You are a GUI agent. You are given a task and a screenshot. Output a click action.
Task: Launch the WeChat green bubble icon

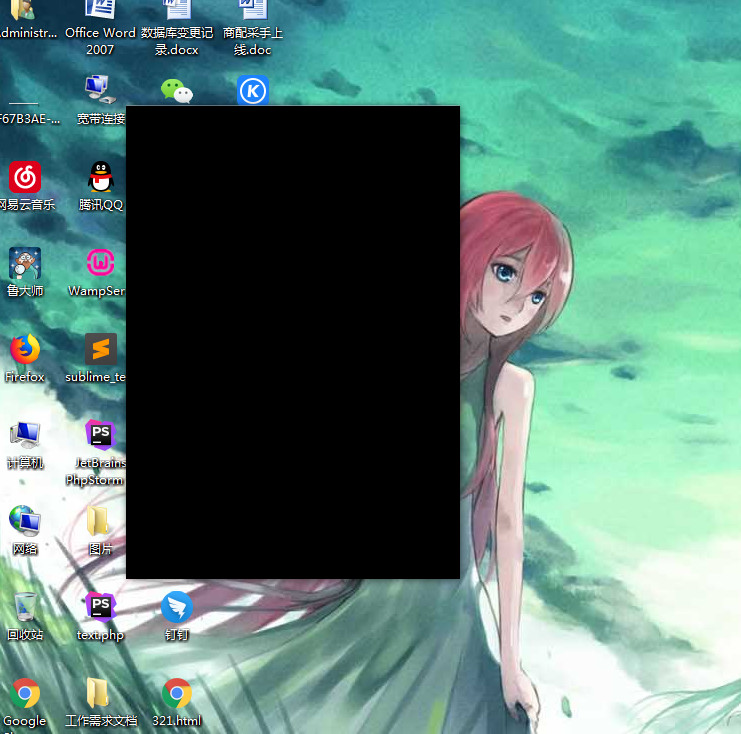click(x=177, y=91)
